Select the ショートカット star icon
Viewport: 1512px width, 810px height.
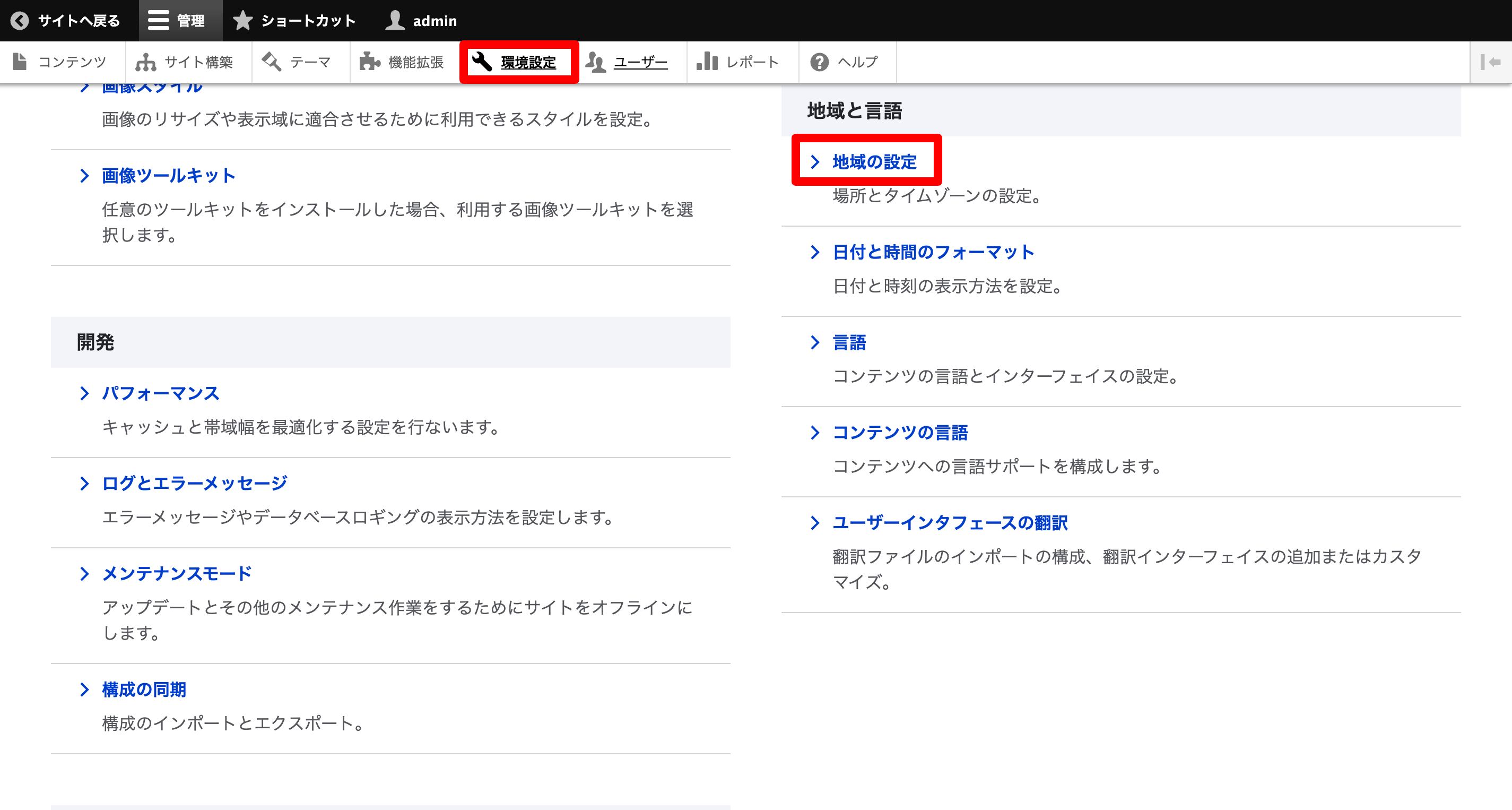242,20
